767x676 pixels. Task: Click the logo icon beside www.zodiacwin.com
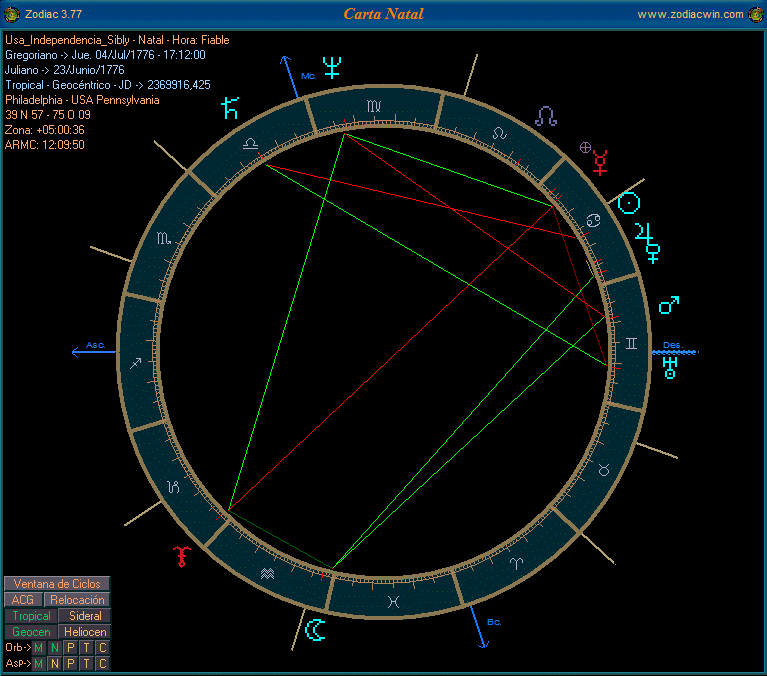(756, 15)
